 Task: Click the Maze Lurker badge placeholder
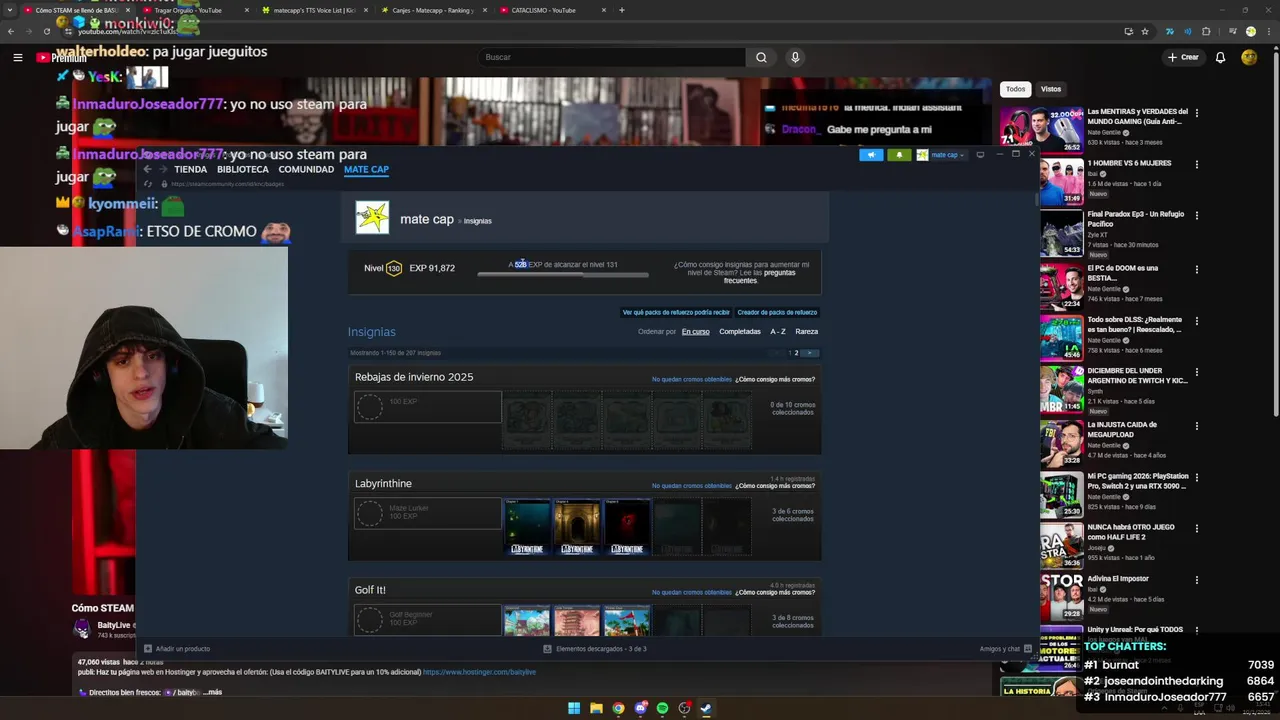pos(427,513)
